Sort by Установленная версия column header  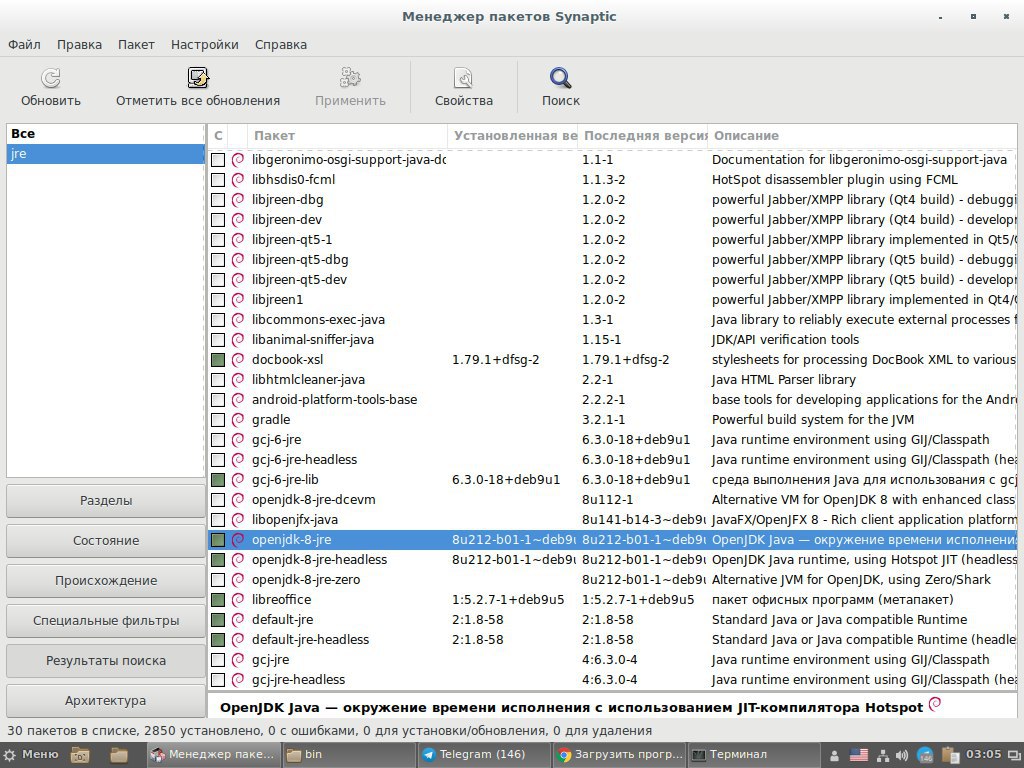513,136
